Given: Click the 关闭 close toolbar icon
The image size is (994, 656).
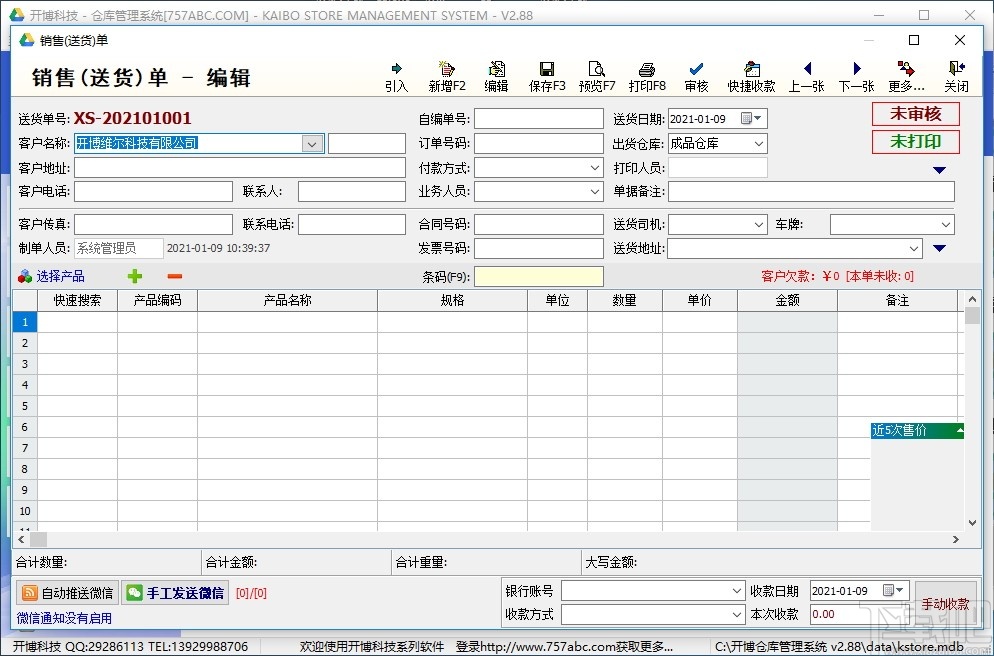Looking at the screenshot, I should 956,77.
